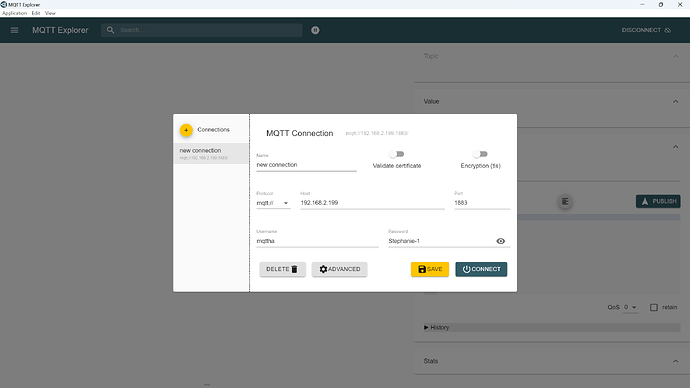Click the CONNECT button
Viewport: 690px width, 388px height.
pos(481,269)
